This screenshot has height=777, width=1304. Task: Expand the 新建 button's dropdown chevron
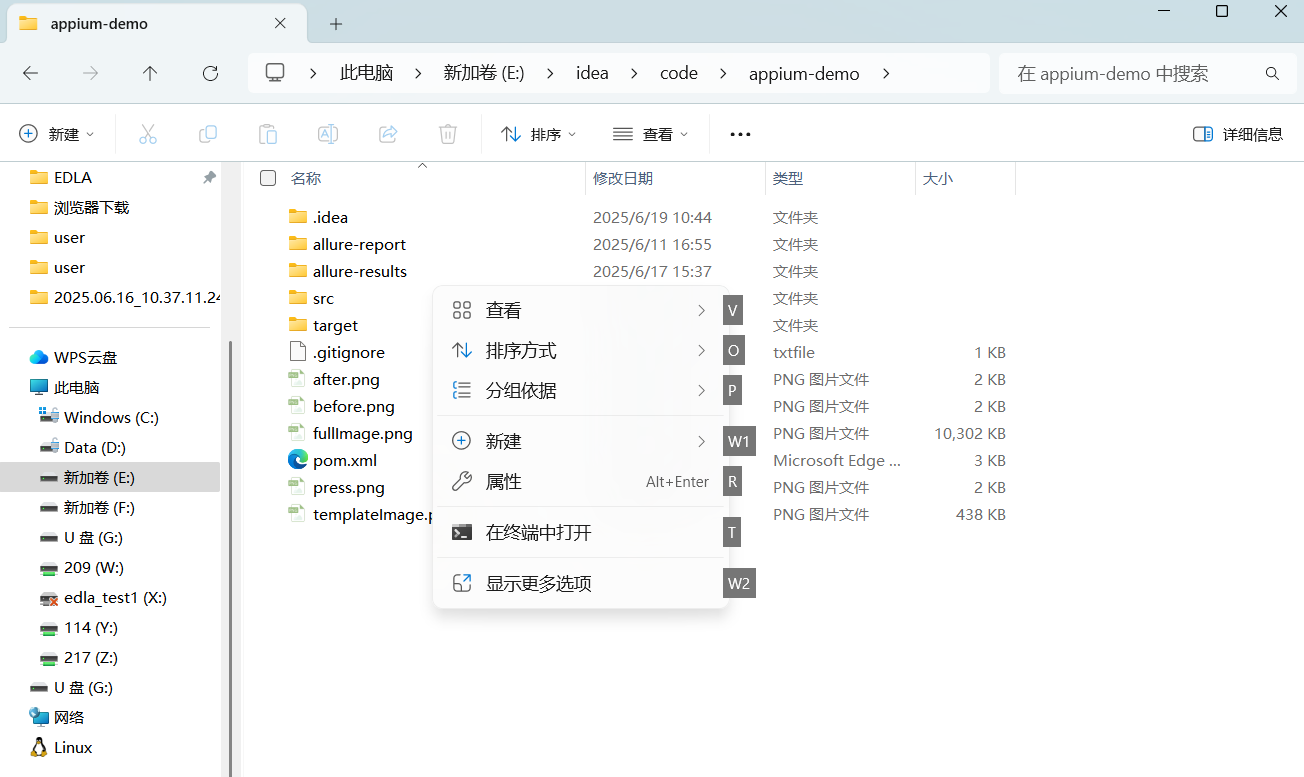pos(88,133)
